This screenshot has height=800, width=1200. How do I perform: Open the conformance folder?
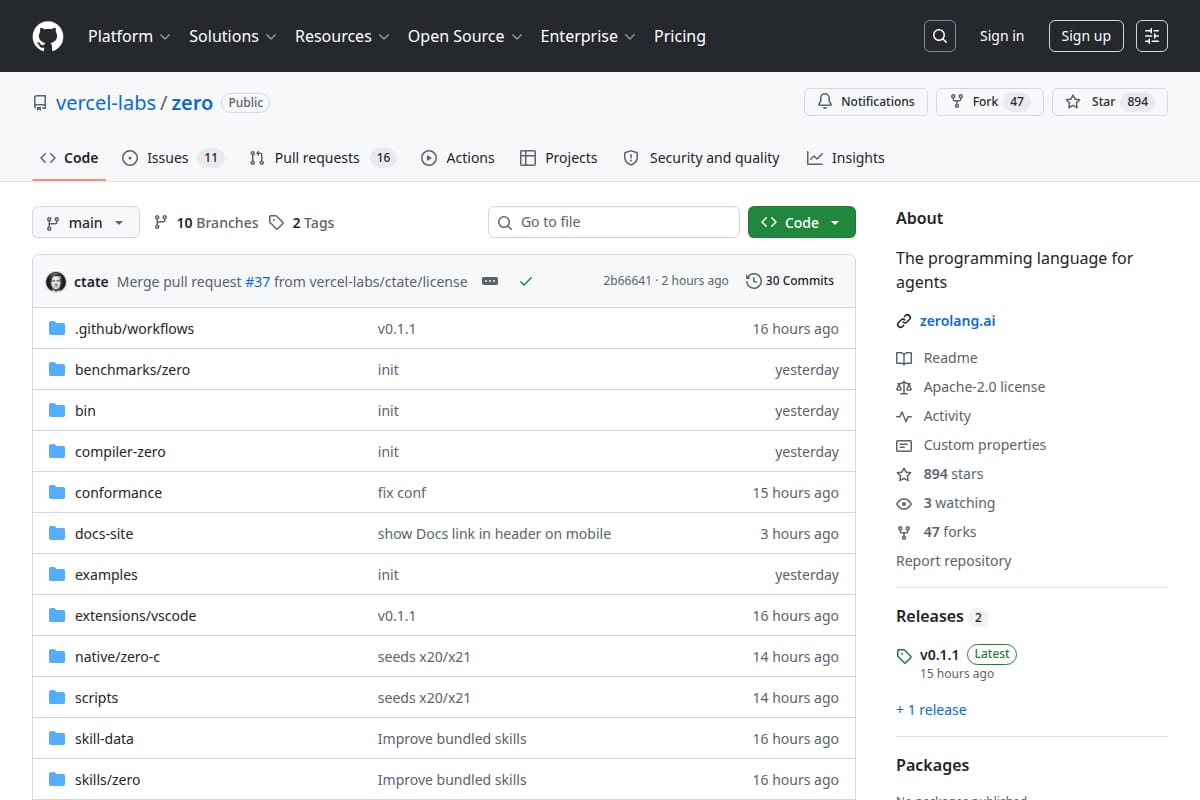[118, 493]
